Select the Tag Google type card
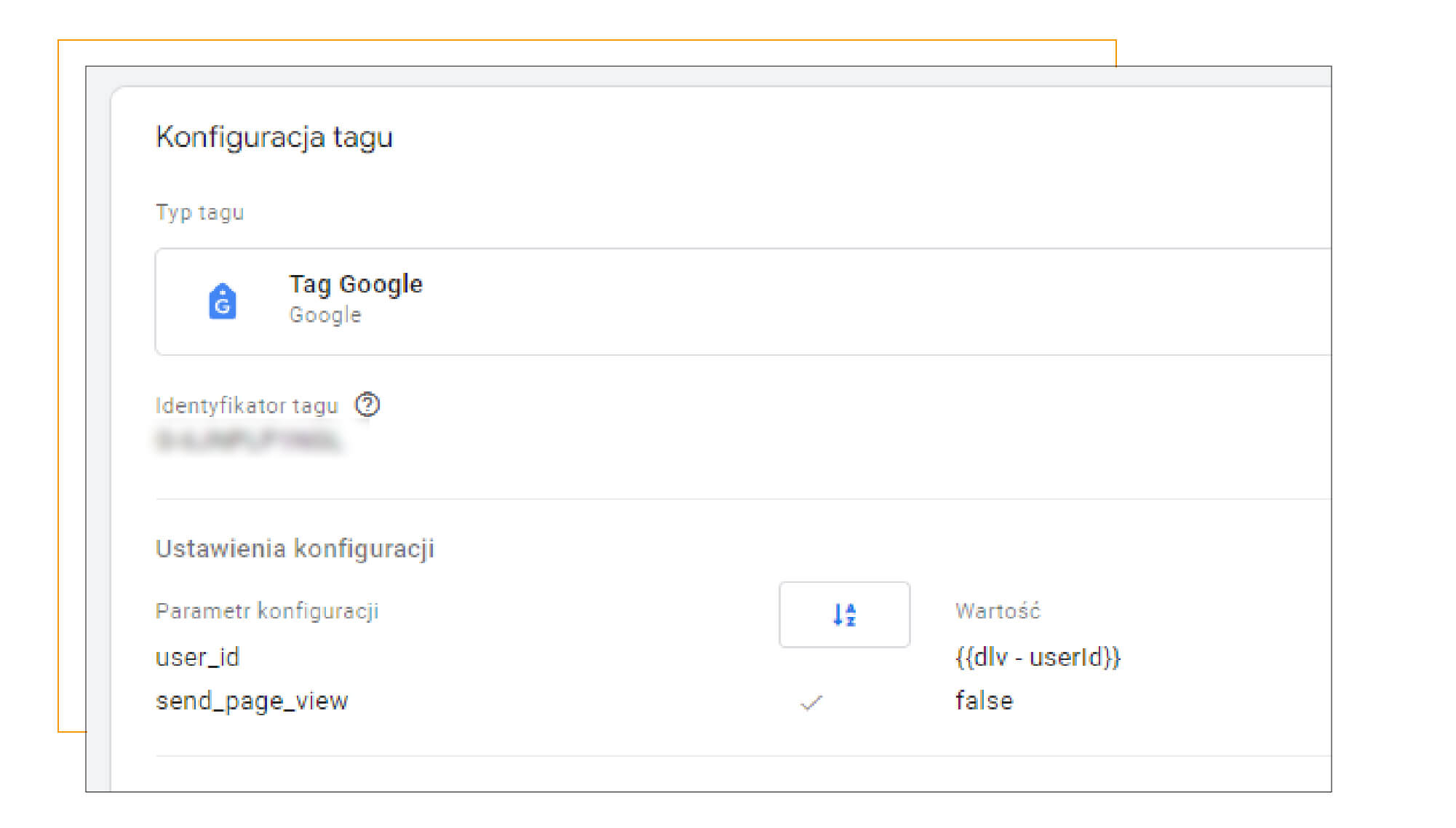The image size is (1456, 828). click(743, 302)
